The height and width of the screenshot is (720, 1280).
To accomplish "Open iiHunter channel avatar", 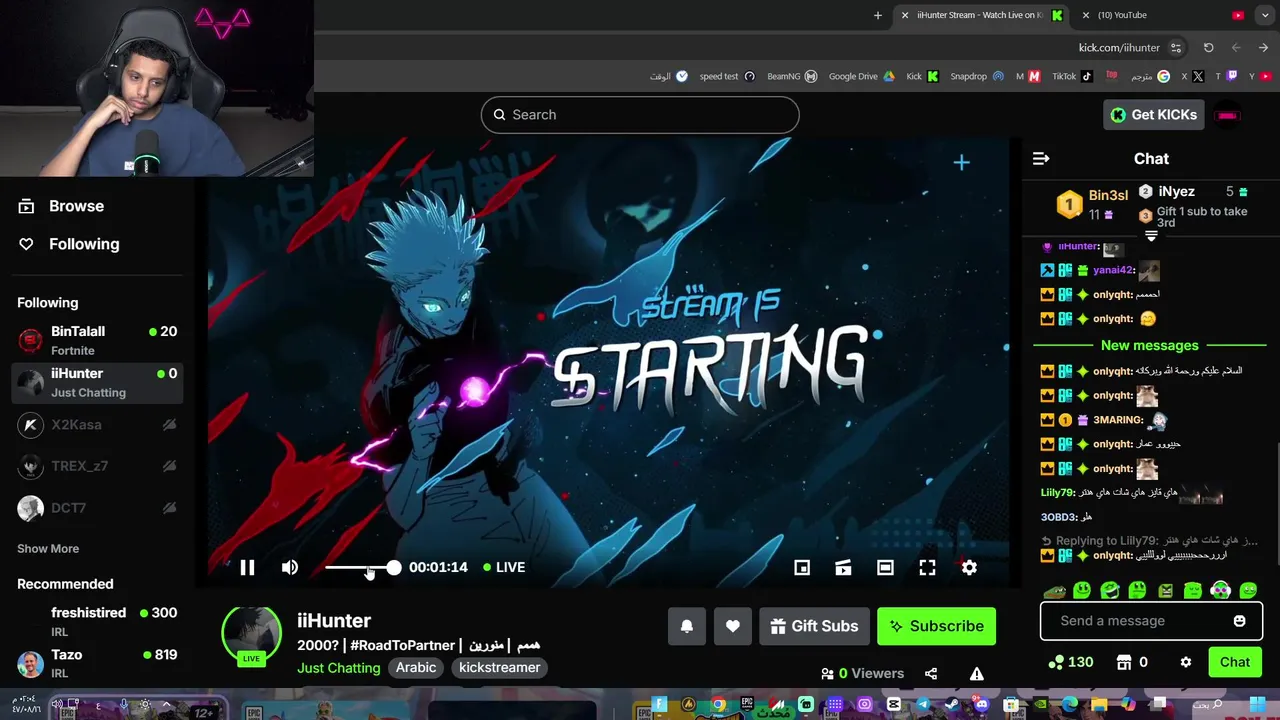I will (x=251, y=635).
